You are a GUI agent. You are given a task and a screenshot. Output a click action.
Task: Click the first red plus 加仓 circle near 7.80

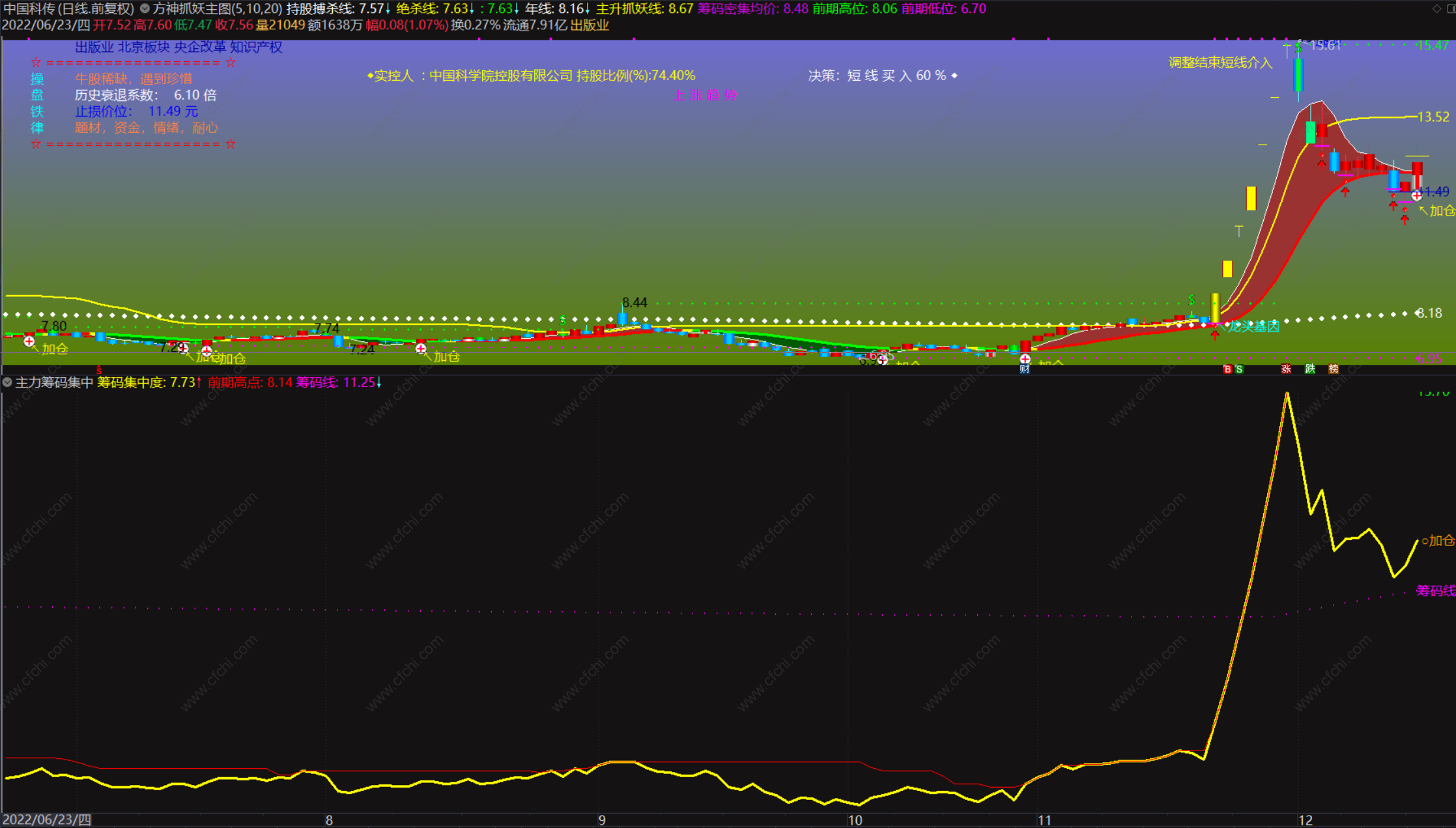click(x=29, y=341)
